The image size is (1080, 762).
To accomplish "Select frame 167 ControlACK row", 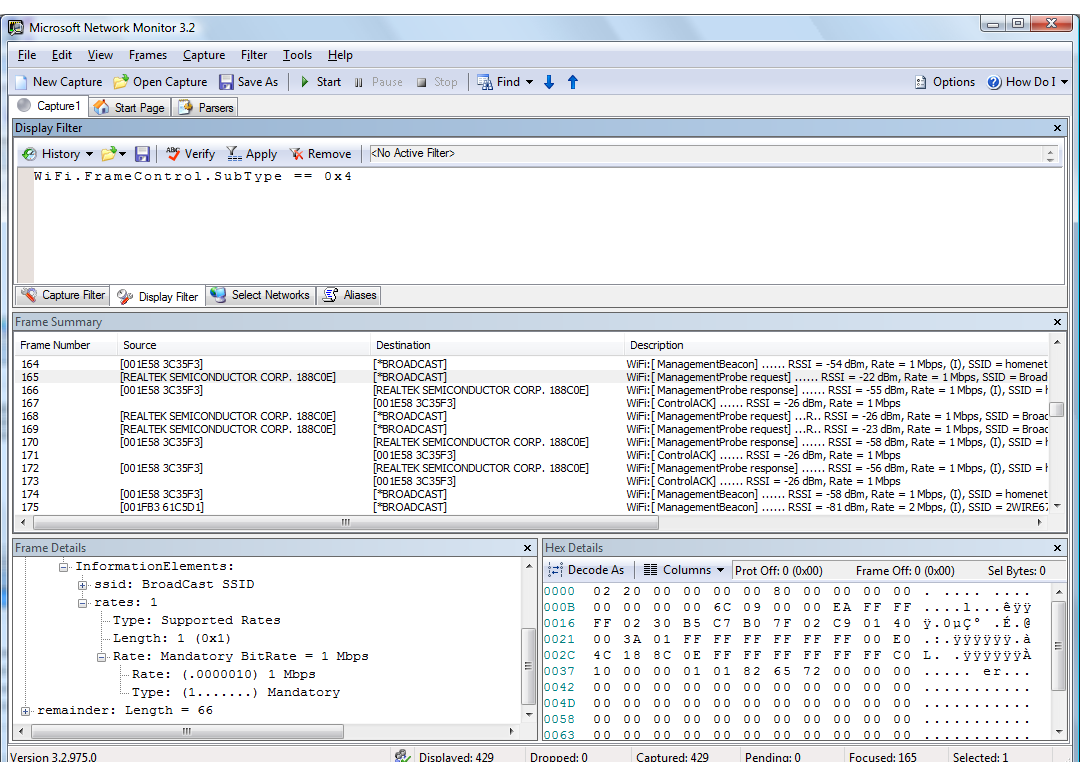I will click(532, 403).
